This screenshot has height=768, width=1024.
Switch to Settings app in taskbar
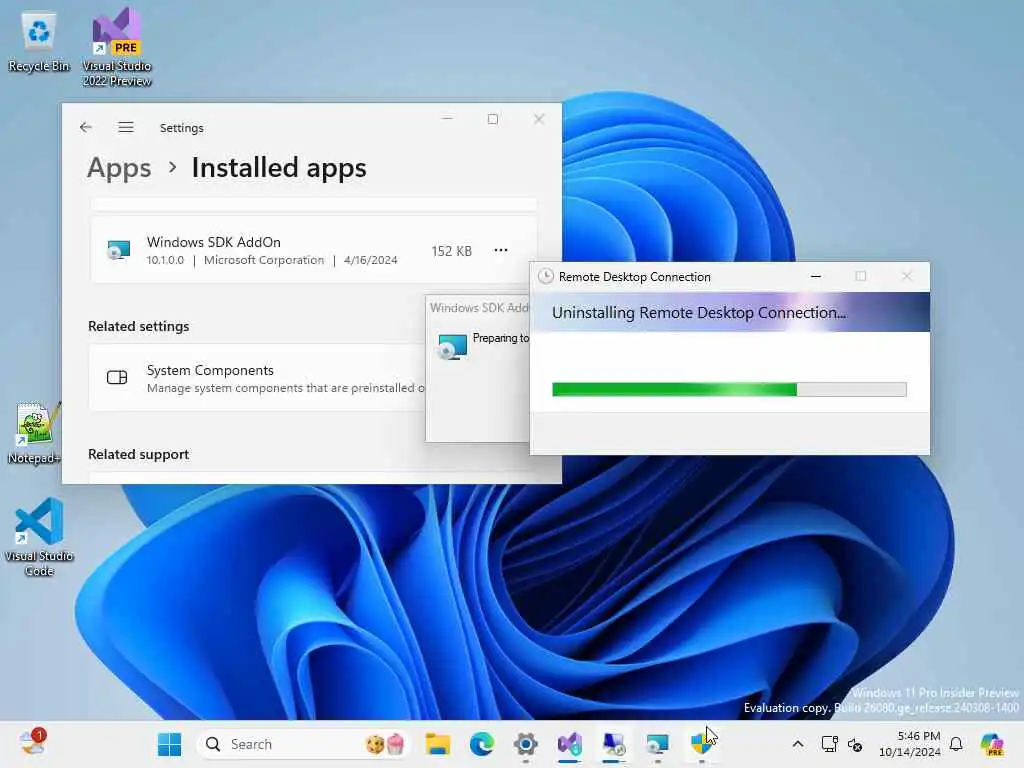[526, 744]
